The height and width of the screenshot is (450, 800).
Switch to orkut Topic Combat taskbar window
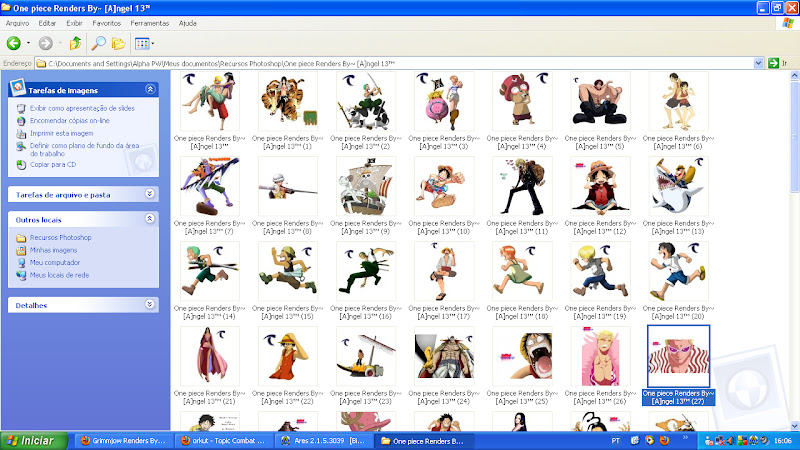point(223,441)
